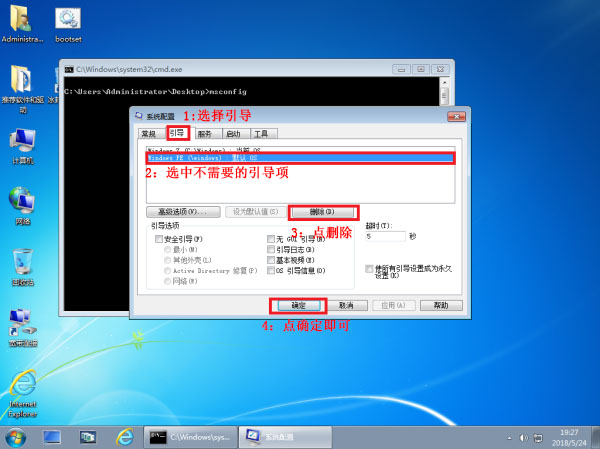Screen dimensions: 600x449
Task: Click the volume speaker tray icon
Action: tap(535, 438)
